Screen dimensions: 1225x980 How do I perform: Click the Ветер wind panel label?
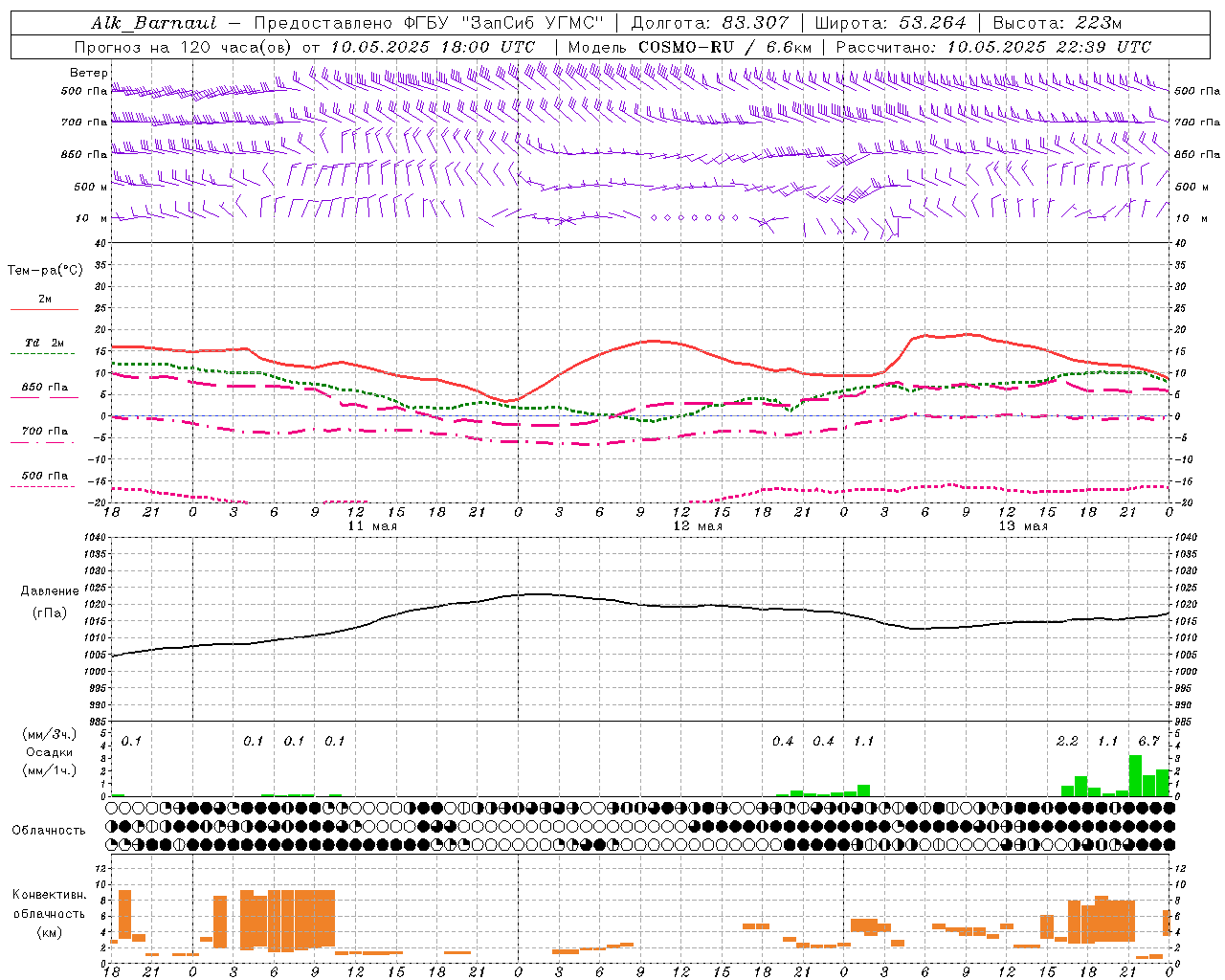coord(88,73)
